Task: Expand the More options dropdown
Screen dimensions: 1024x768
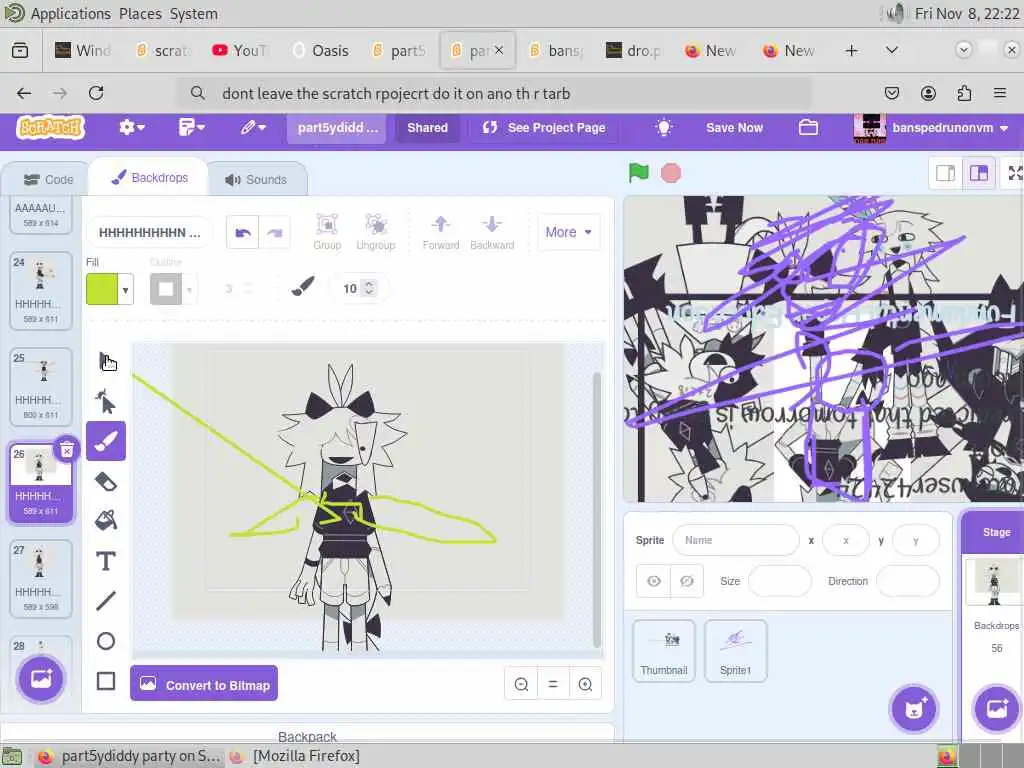Action: [568, 232]
